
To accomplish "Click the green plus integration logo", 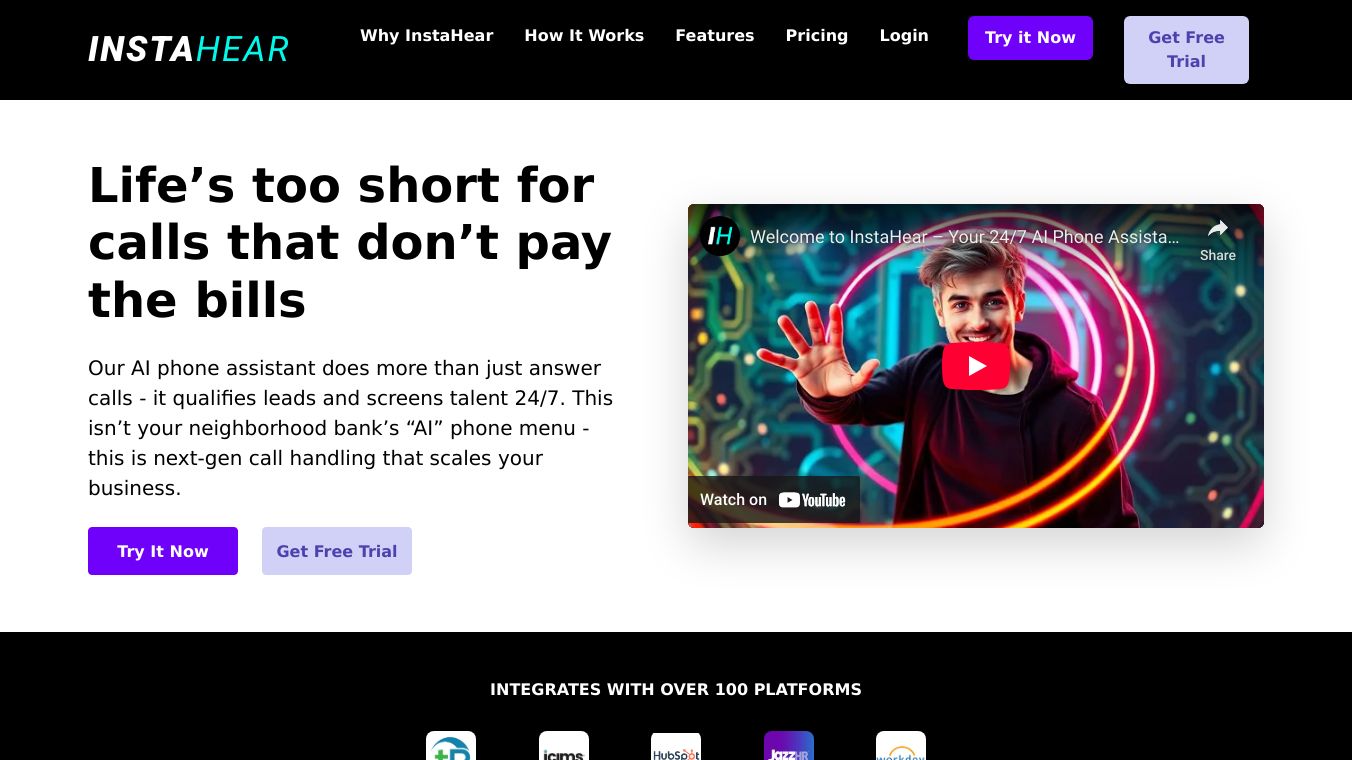I will (x=451, y=746).
